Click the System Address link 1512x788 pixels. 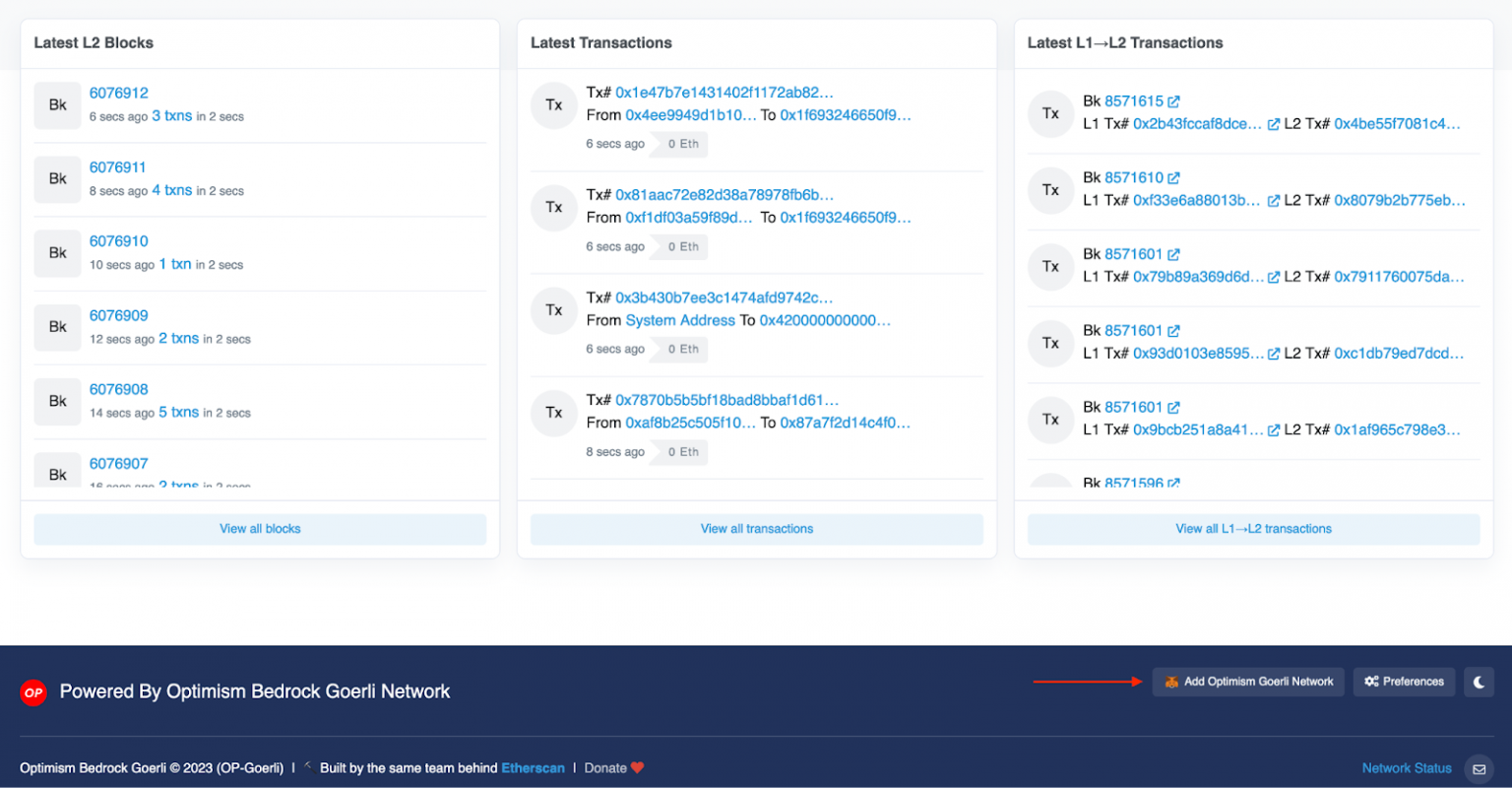[x=679, y=320]
